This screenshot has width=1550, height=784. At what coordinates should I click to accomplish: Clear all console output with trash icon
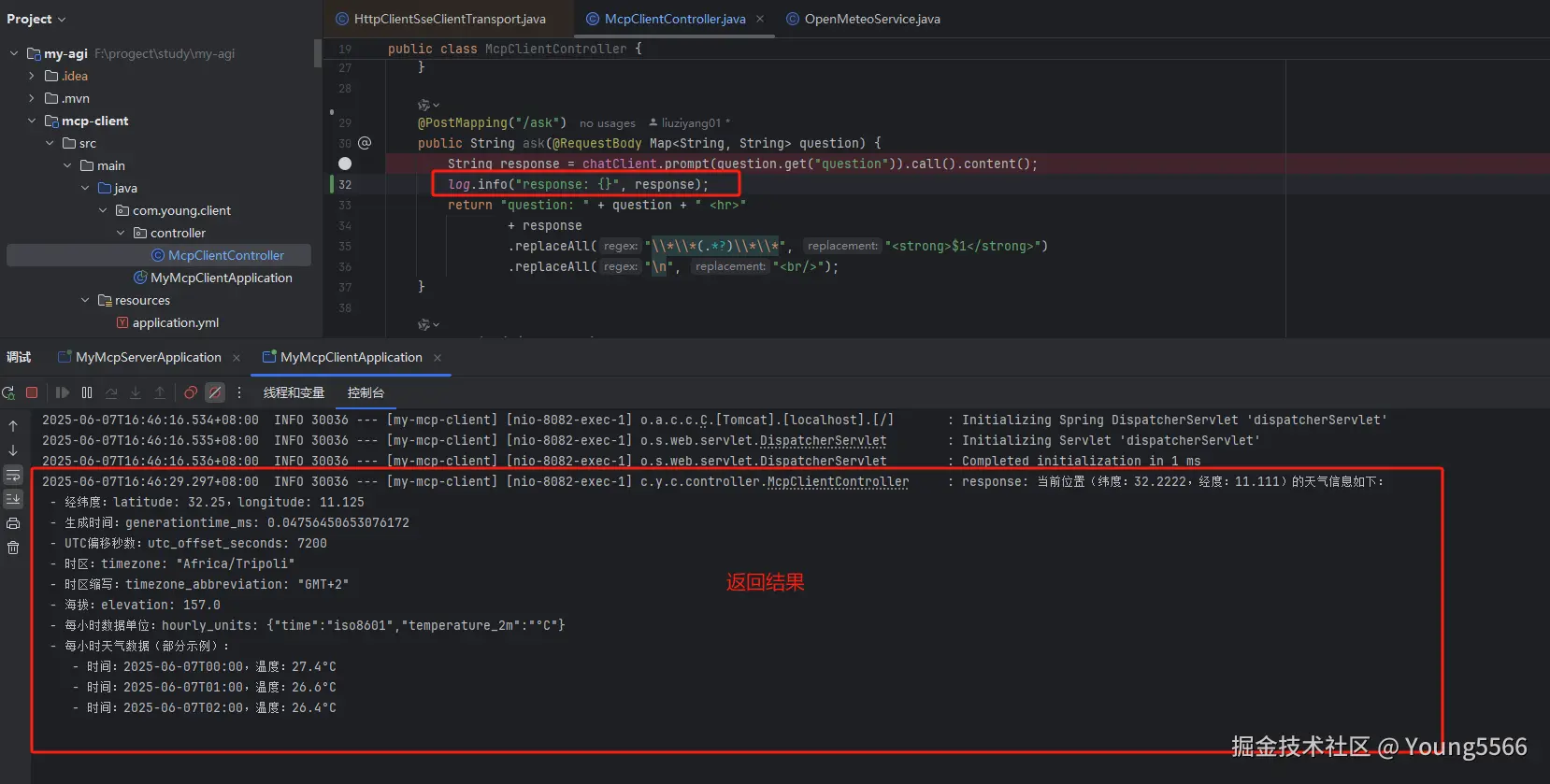tap(13, 548)
